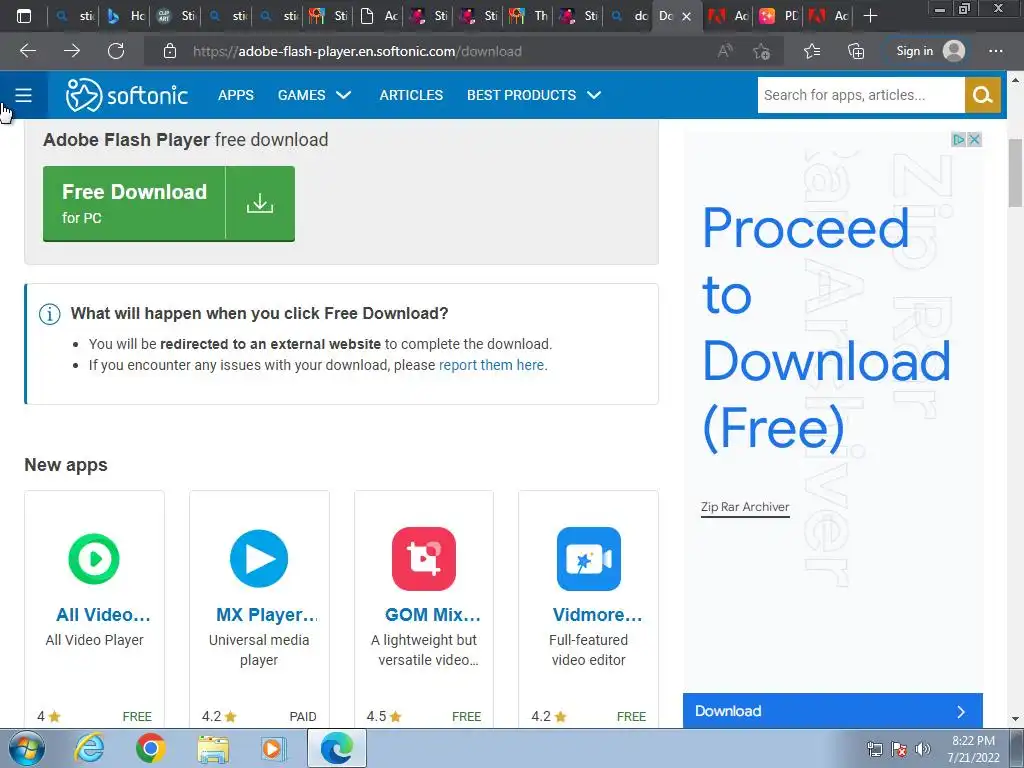Open Windows Media Player from taskbar

(x=273, y=748)
